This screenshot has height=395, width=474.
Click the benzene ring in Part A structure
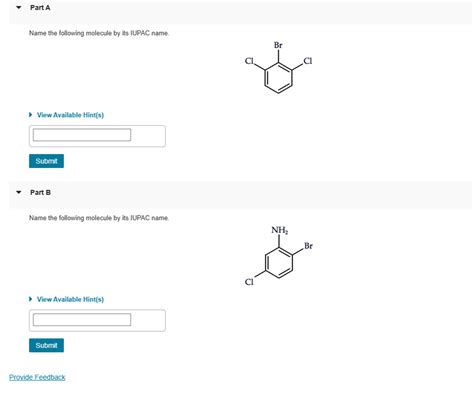point(279,78)
